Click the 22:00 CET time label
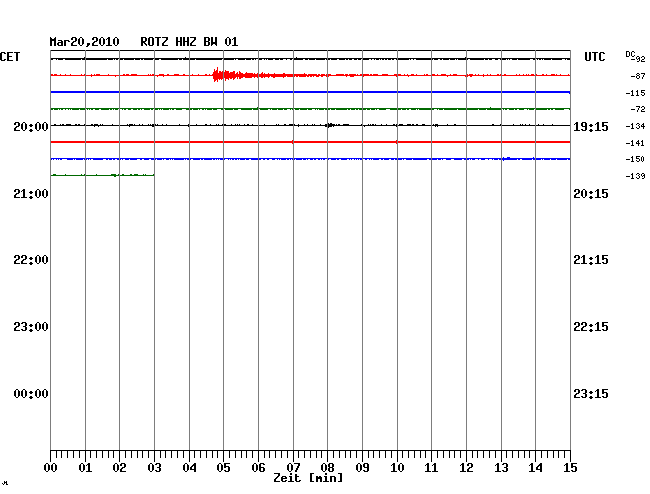The image size is (650, 494). pos(31,260)
